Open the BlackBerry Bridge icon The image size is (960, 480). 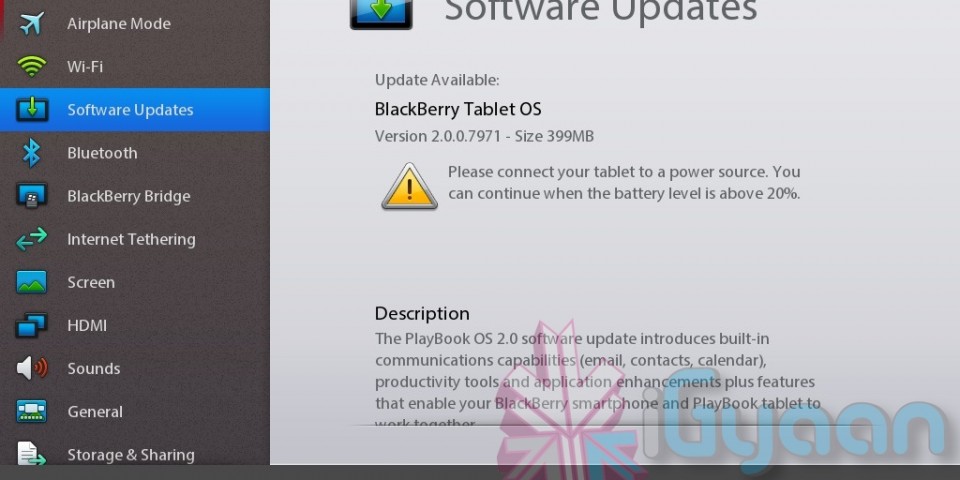[32, 196]
